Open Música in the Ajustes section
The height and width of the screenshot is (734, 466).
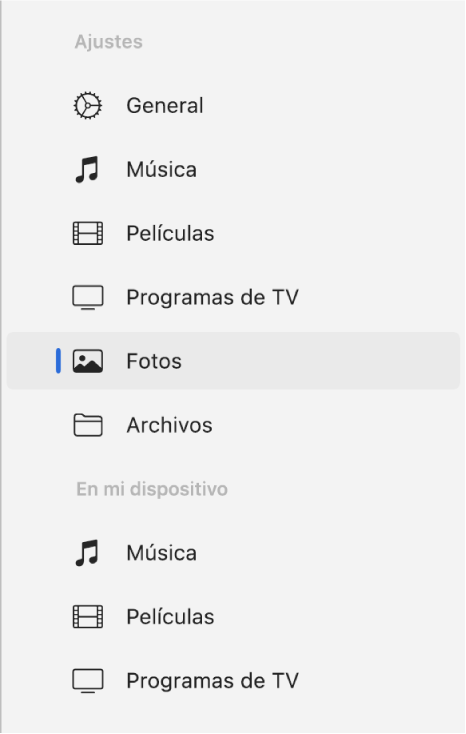(233, 169)
